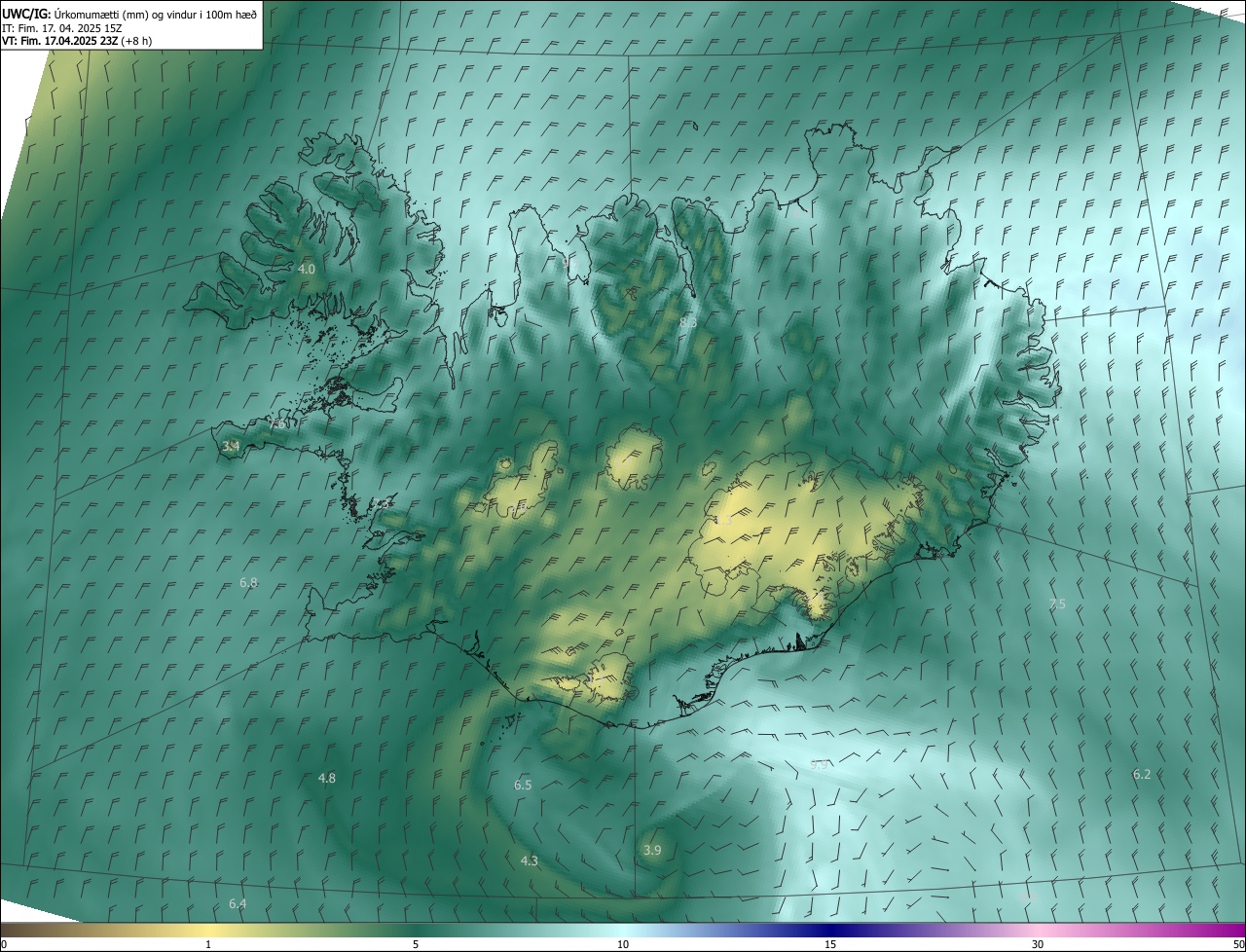The image size is (1246, 952).
Task: Click the "3.4" precipitation value label
Action: 231,447
